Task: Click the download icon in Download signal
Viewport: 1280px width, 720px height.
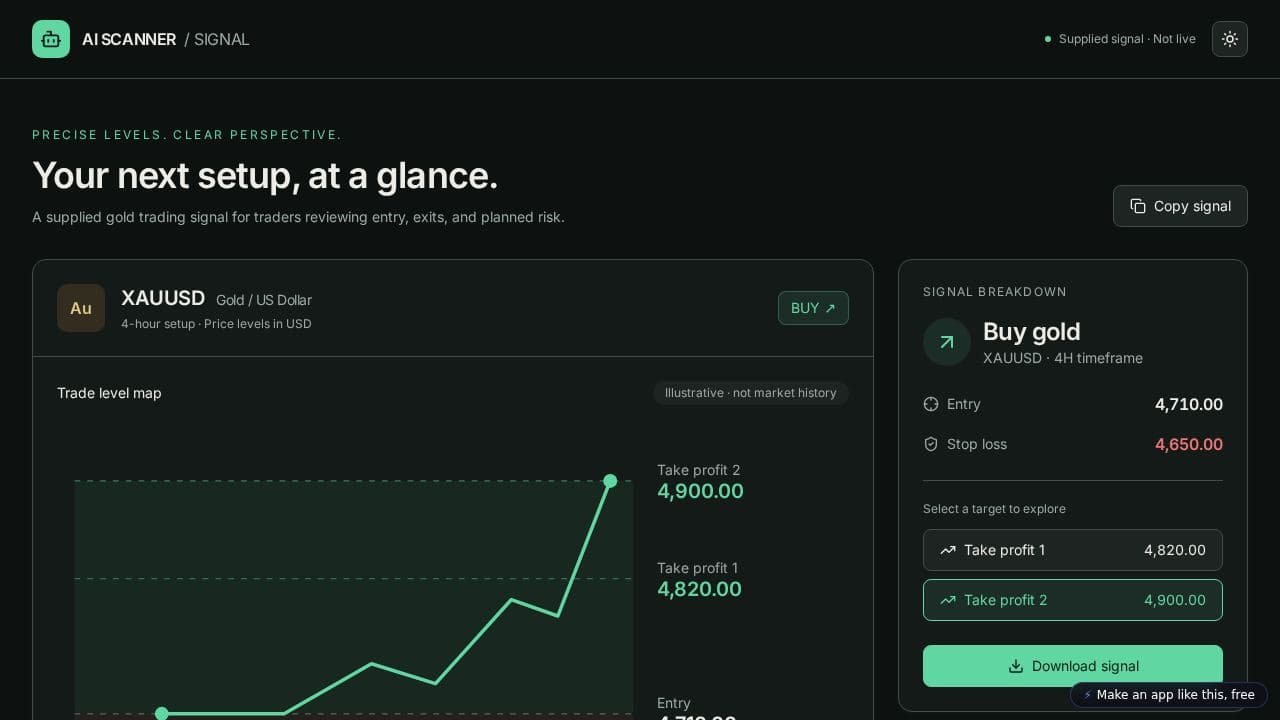Action: click(1016, 666)
